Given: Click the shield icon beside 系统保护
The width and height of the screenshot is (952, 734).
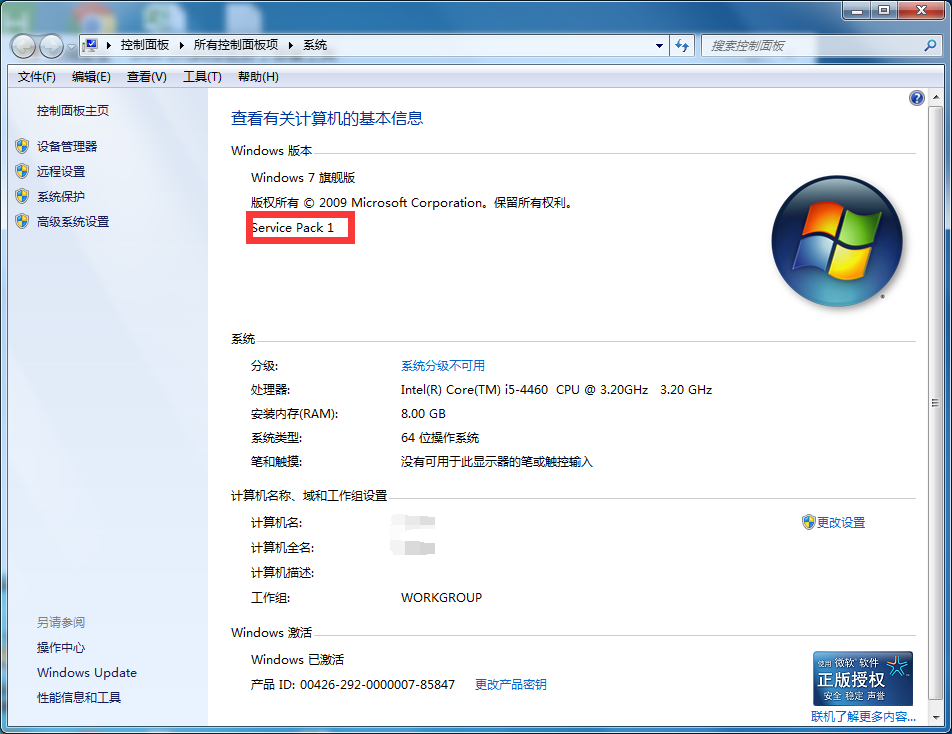Looking at the screenshot, I should pyautogui.click(x=22, y=196).
